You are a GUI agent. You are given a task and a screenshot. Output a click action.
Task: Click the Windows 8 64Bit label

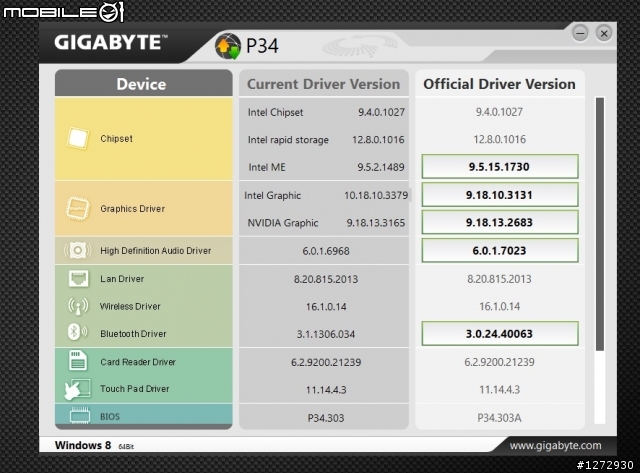[x=94, y=445]
